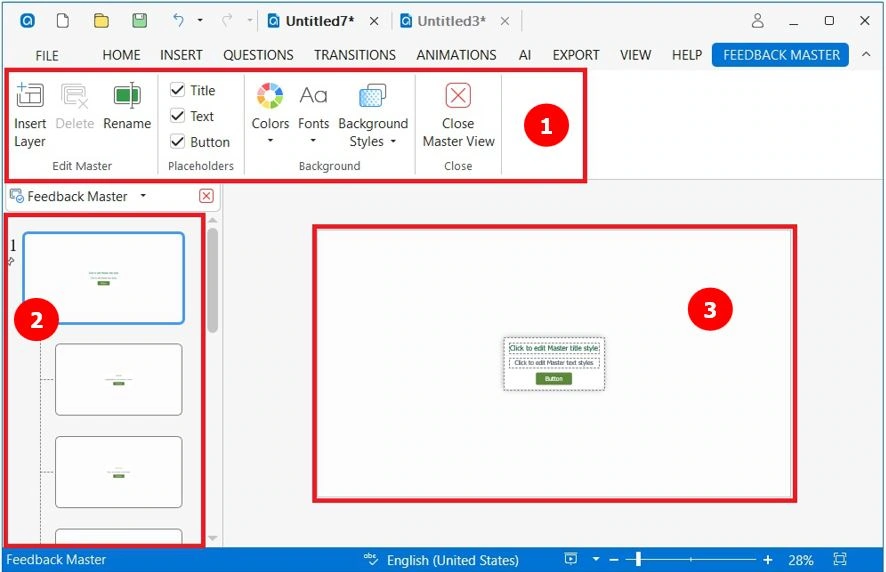886x572 pixels.
Task: Switch to the TRANSITIONS tab
Action: (x=355, y=55)
